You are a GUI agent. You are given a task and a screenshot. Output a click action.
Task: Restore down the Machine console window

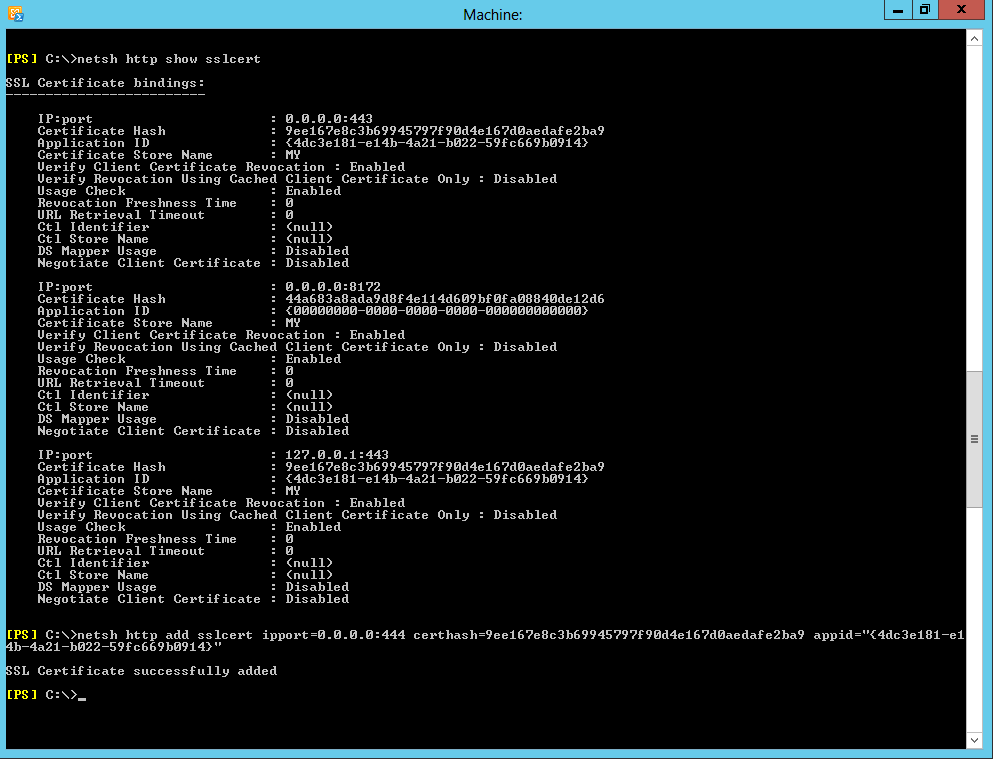click(925, 10)
